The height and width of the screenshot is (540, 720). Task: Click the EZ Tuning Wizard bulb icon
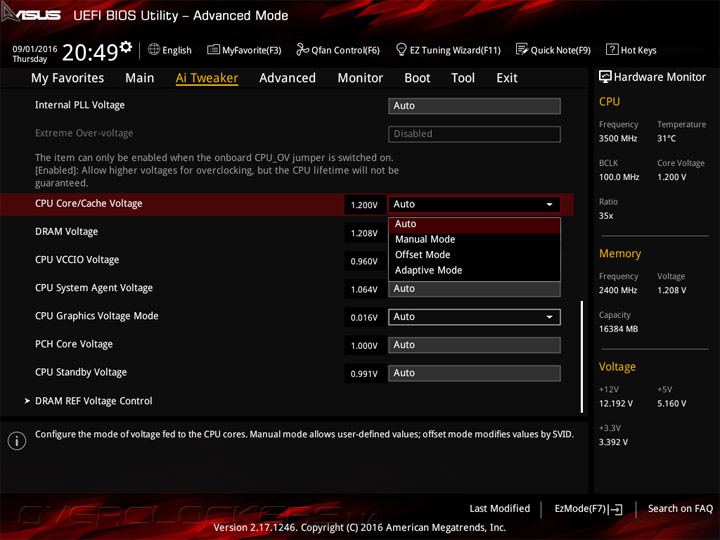401,49
